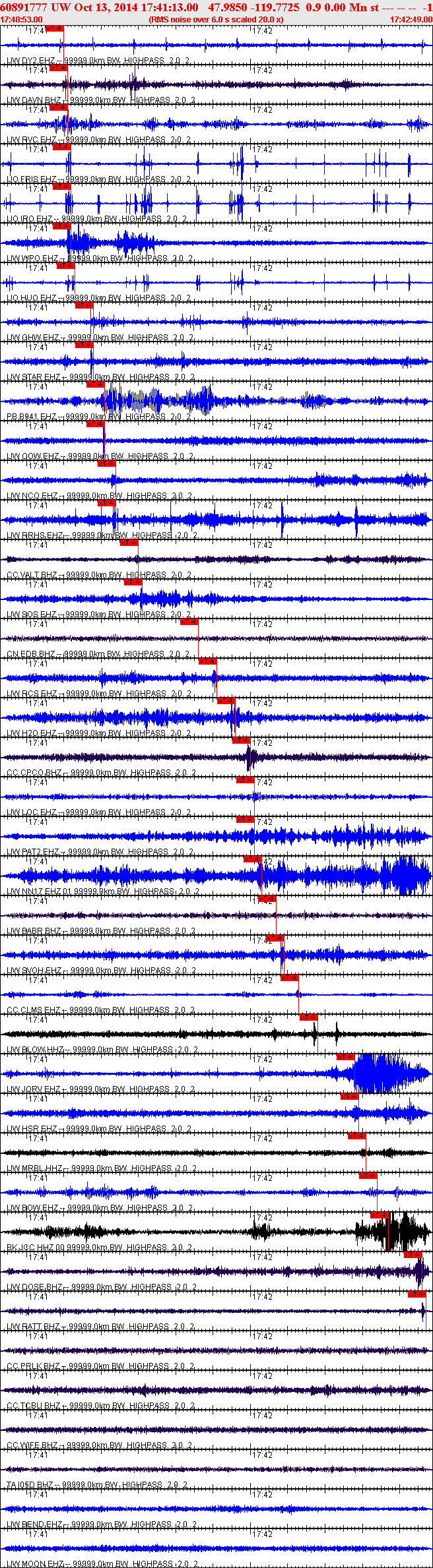Image resolution: width=433 pixels, height=1568 pixels.
Task: Select the UW RCS EHZ station label
Action: coord(32,694)
